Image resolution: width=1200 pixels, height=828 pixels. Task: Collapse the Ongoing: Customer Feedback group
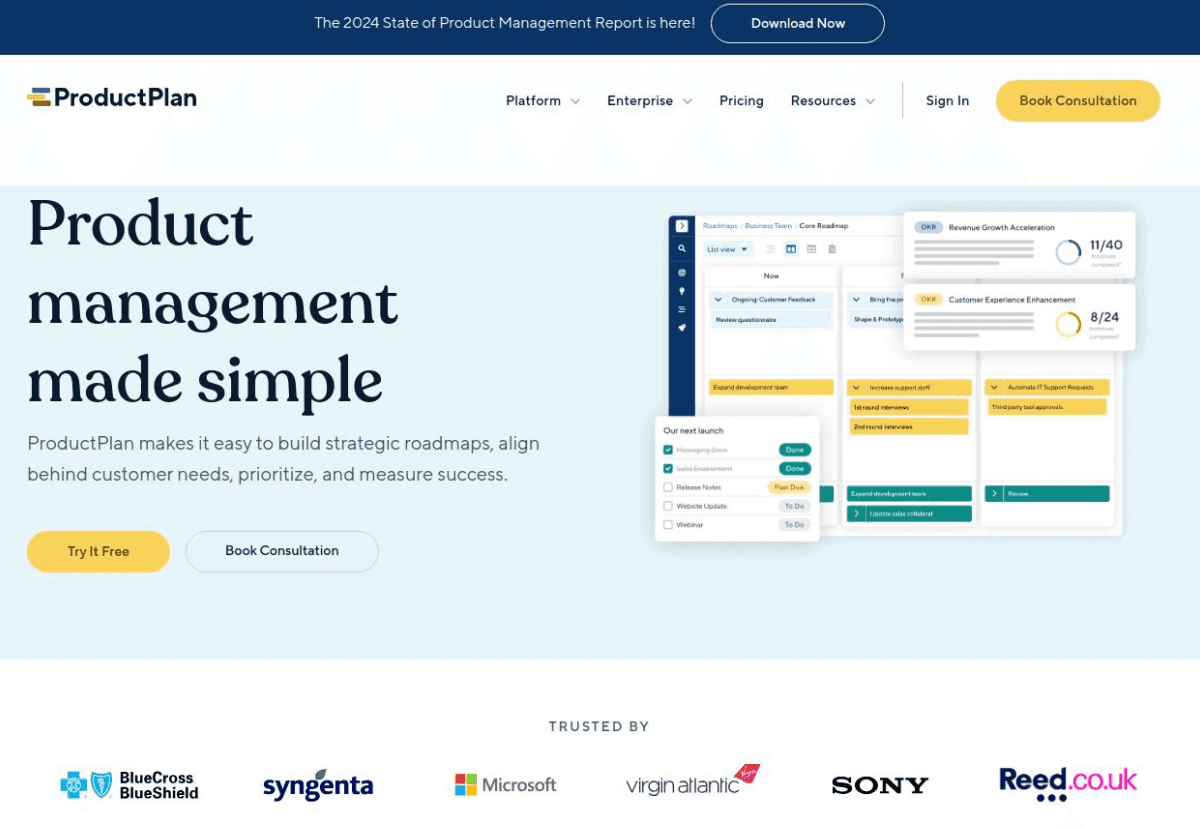(x=719, y=300)
